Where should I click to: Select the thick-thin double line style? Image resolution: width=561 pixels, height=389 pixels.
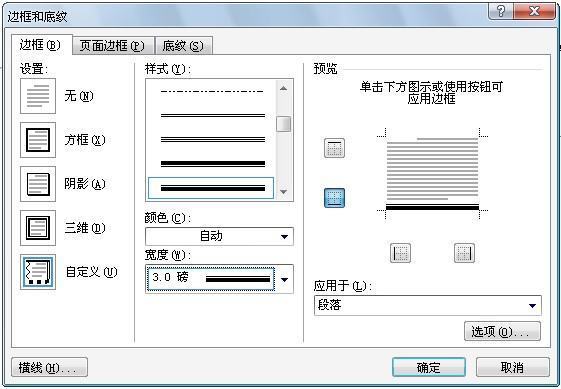pos(212,164)
